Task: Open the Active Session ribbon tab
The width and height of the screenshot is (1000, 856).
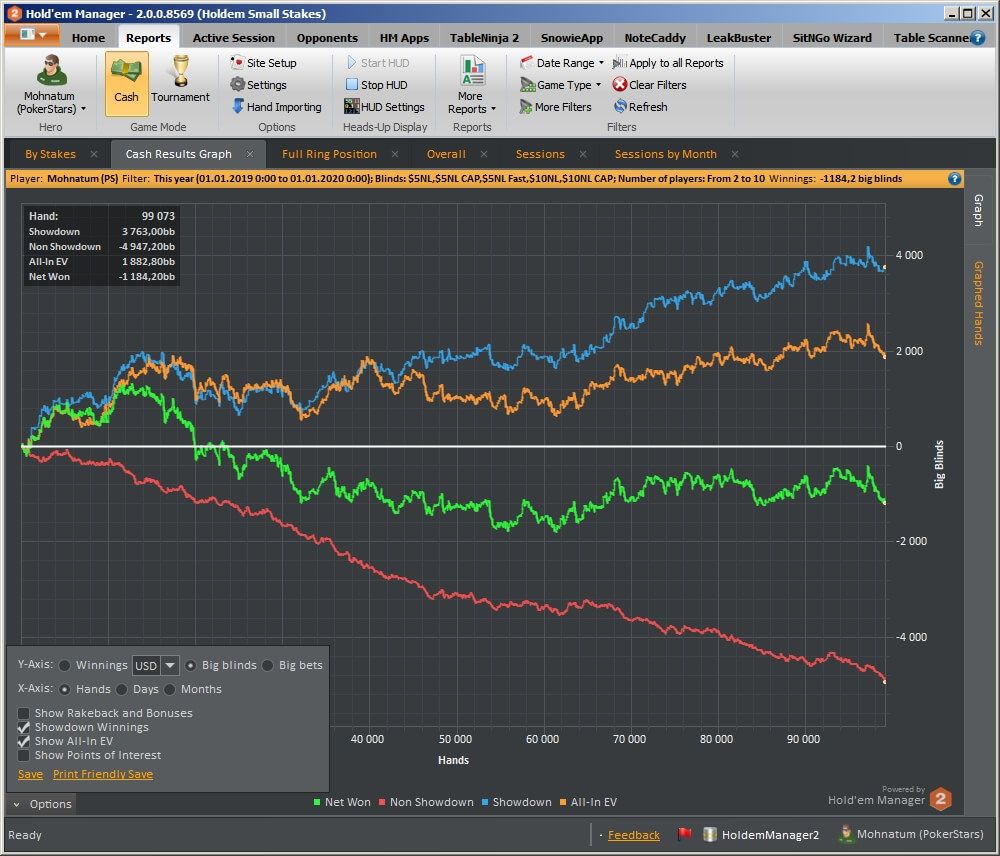Action: [233, 38]
